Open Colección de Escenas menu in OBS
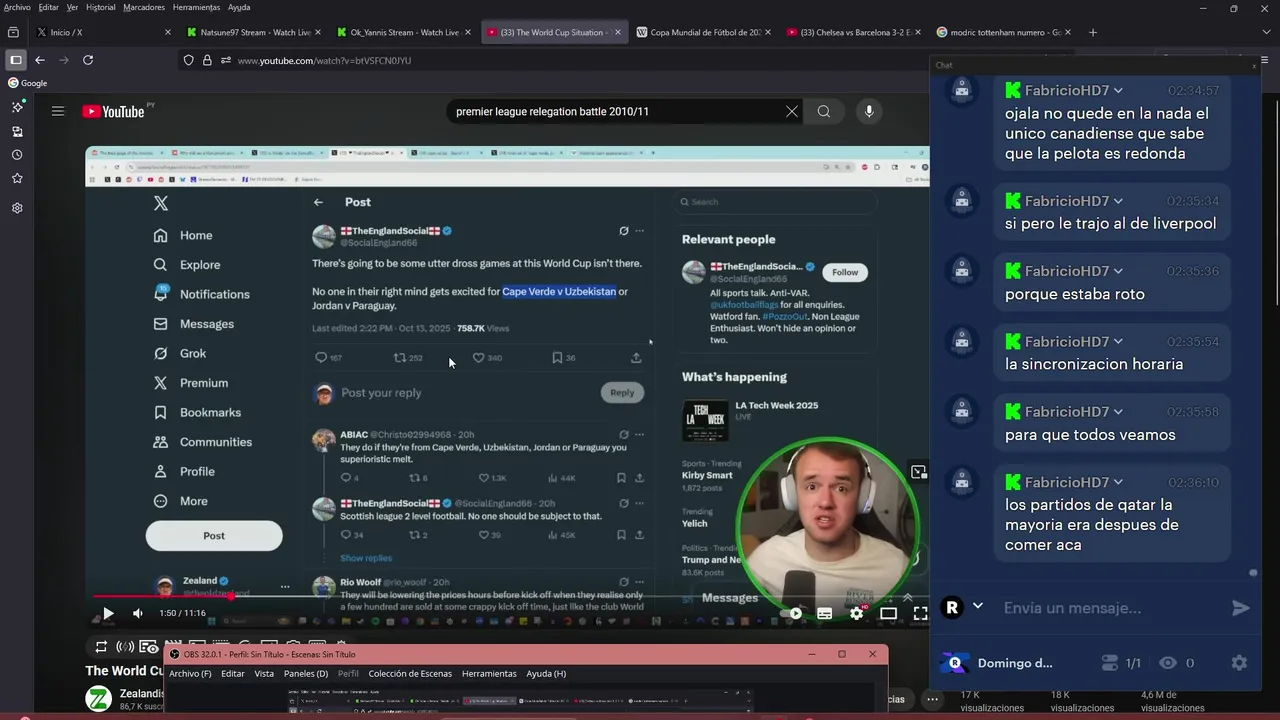 [410, 674]
